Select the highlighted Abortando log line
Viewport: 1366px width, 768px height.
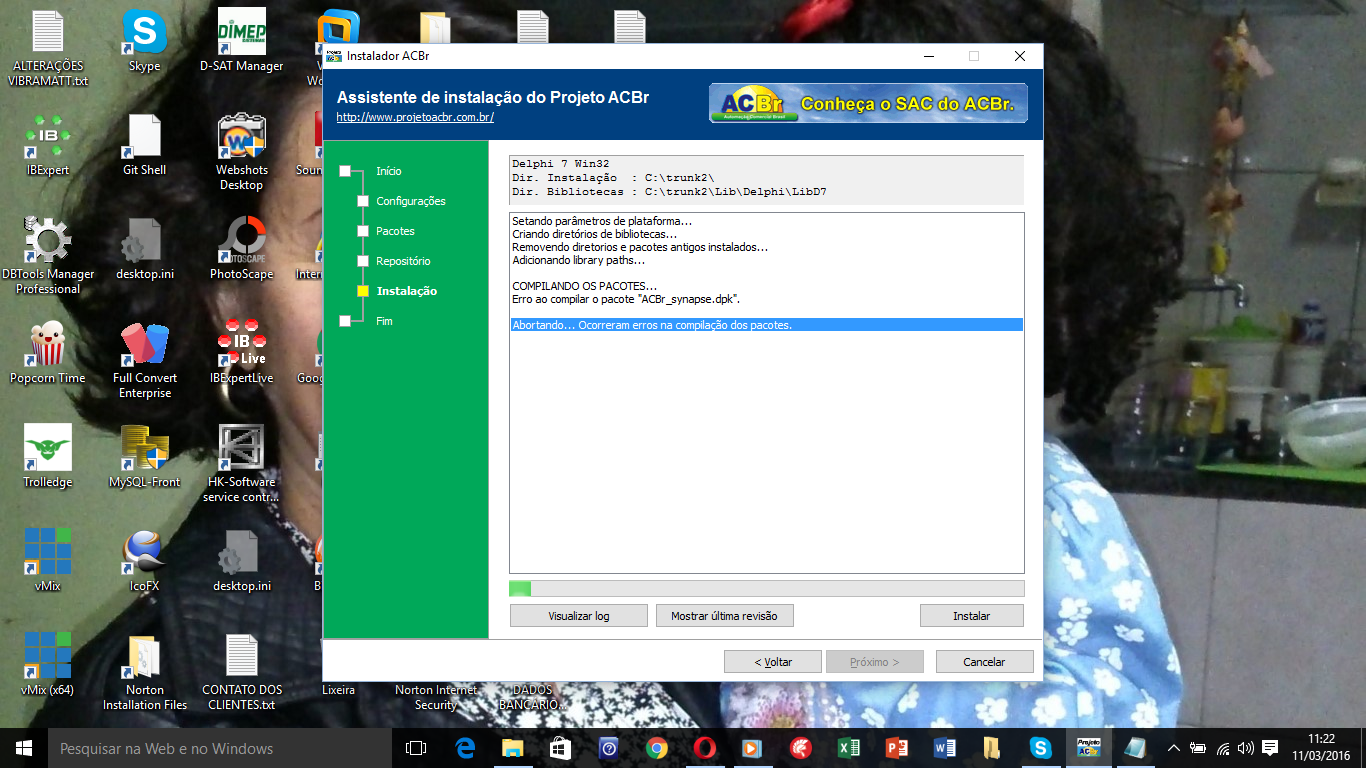766,325
